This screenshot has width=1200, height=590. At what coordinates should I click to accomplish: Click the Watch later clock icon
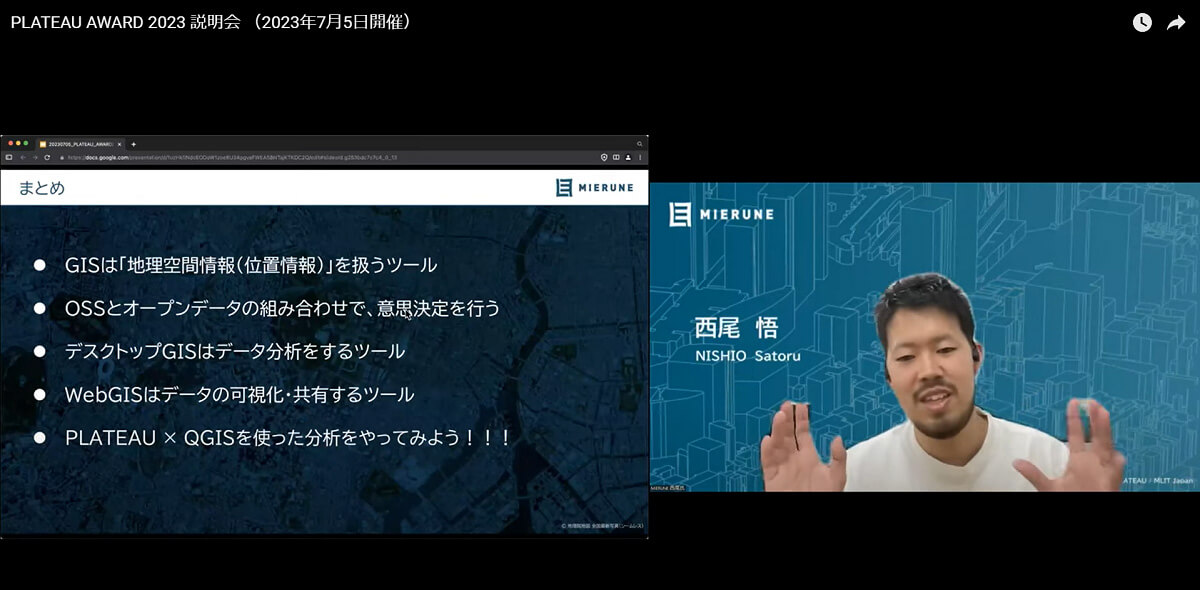pyautogui.click(x=1142, y=22)
